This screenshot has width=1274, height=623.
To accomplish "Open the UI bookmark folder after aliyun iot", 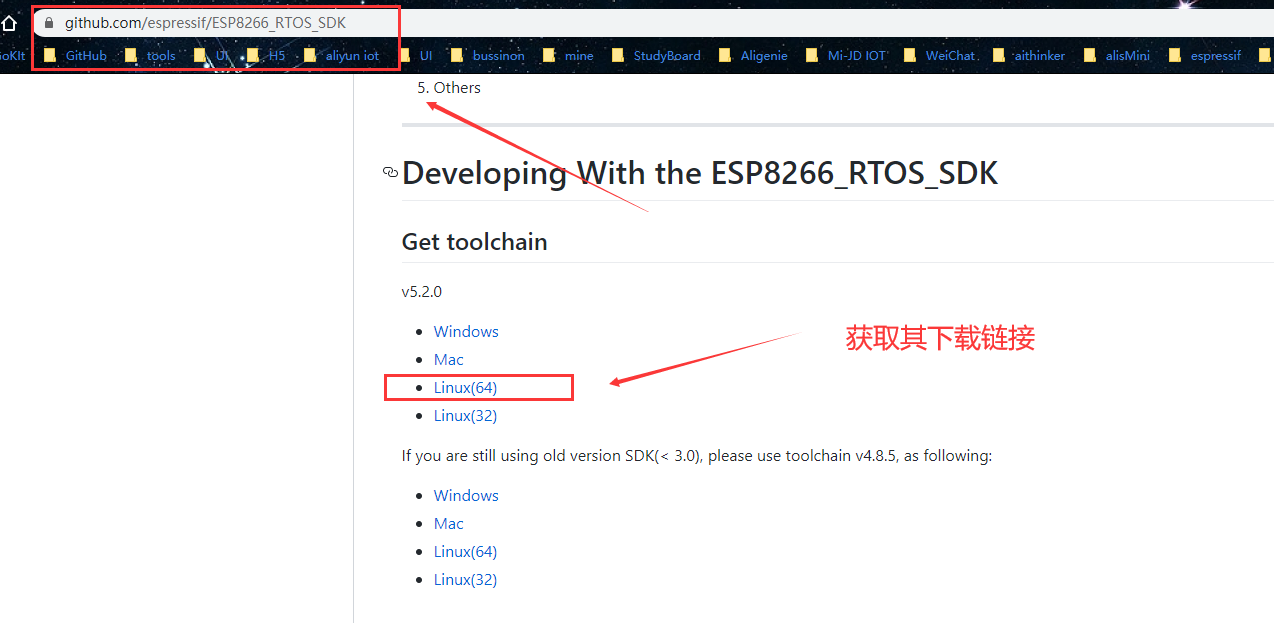I will pyautogui.click(x=415, y=56).
